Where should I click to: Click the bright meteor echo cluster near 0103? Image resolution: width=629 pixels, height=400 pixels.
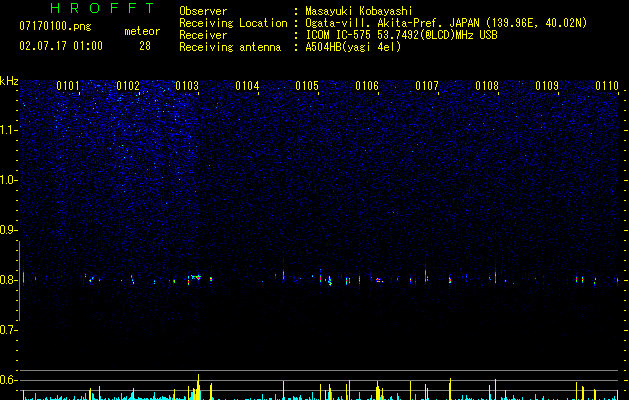pyautogui.click(x=195, y=277)
